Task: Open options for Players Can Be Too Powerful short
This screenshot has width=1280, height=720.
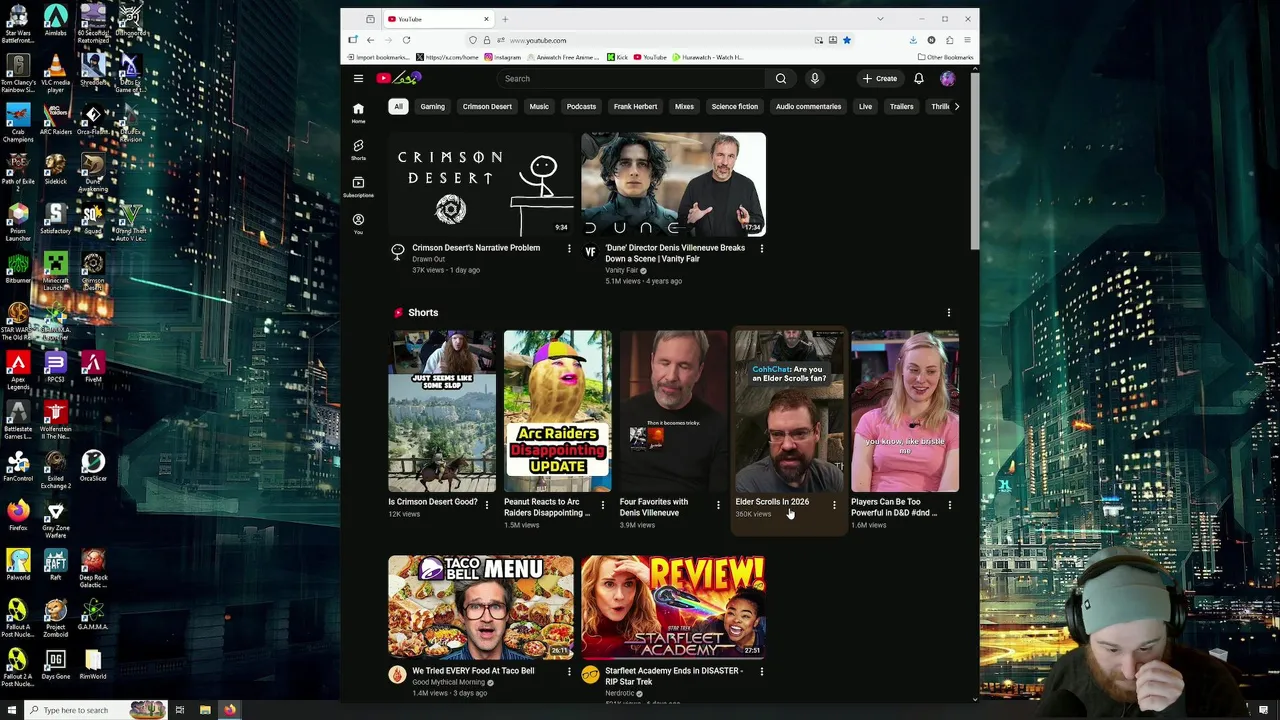Action: point(949,505)
